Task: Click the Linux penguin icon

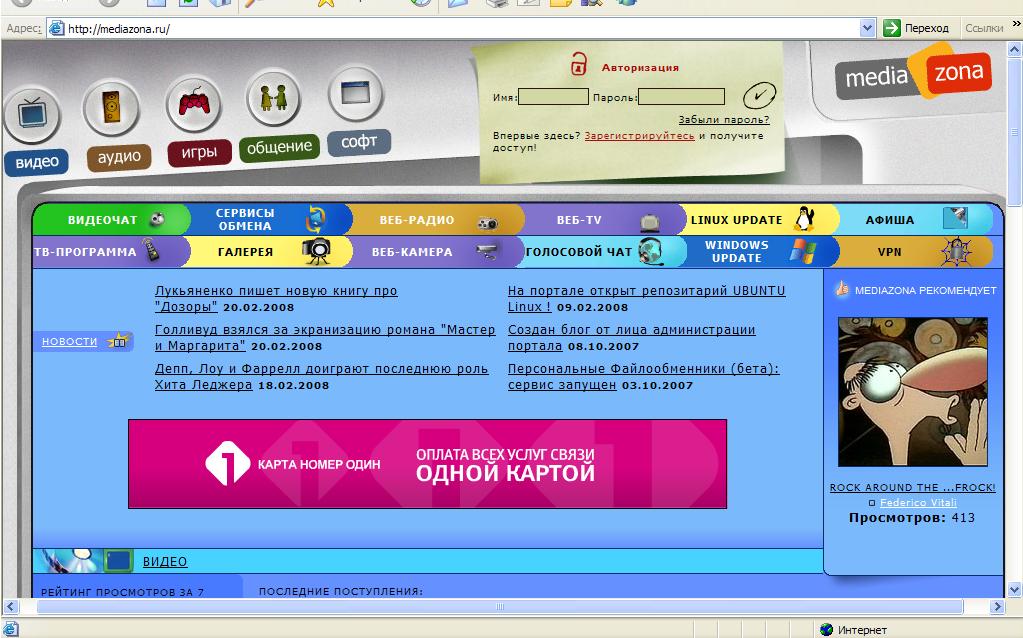Action: coord(805,219)
